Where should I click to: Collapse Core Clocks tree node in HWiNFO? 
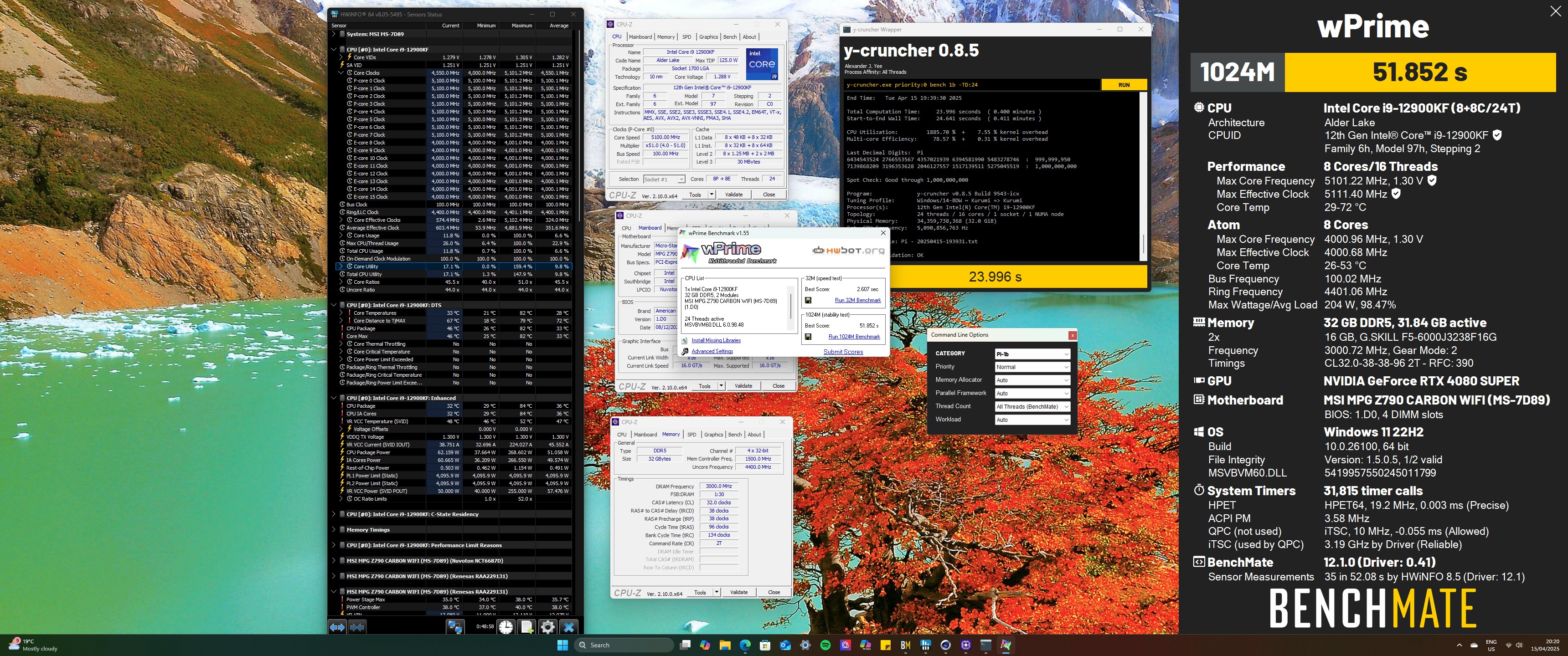(341, 72)
